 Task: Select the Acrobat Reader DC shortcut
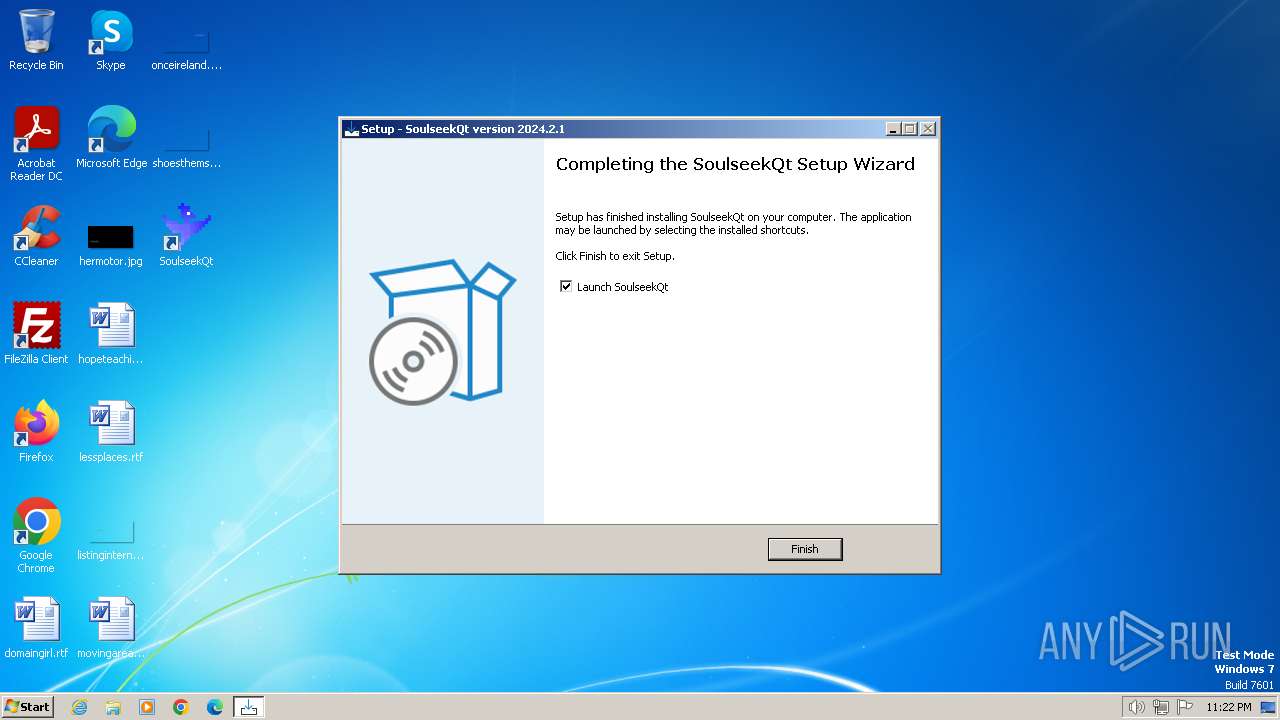[x=36, y=145]
